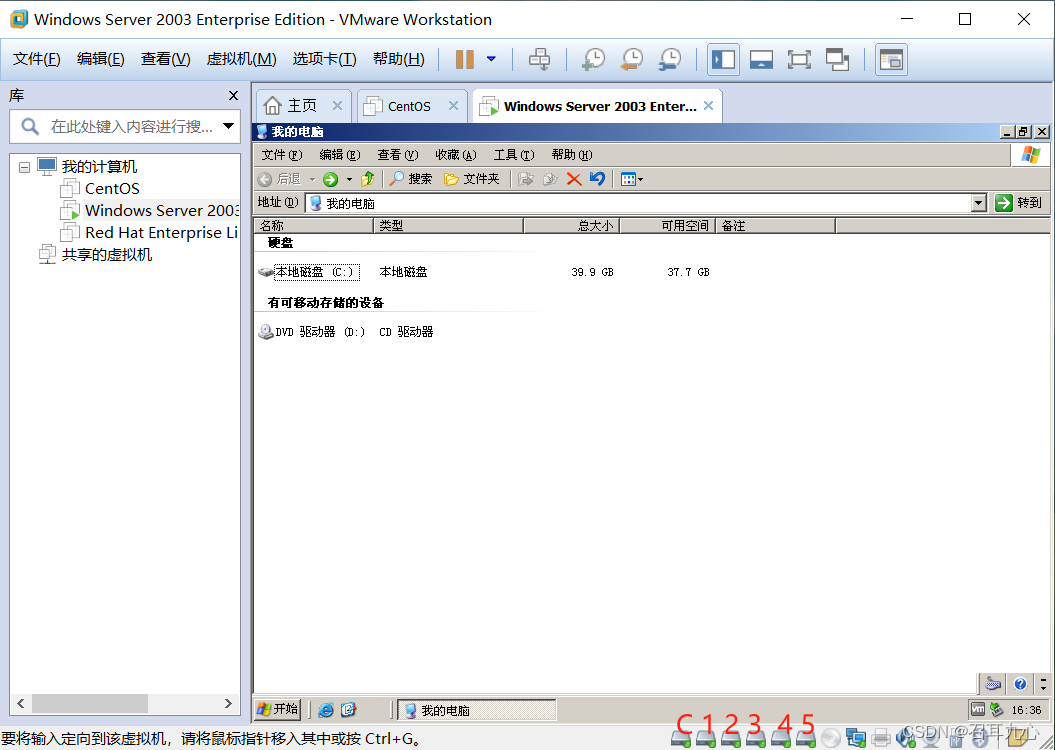Open the snapshot manager wrench-clock icon
Screen dimensions: 1055x750
click(x=669, y=59)
